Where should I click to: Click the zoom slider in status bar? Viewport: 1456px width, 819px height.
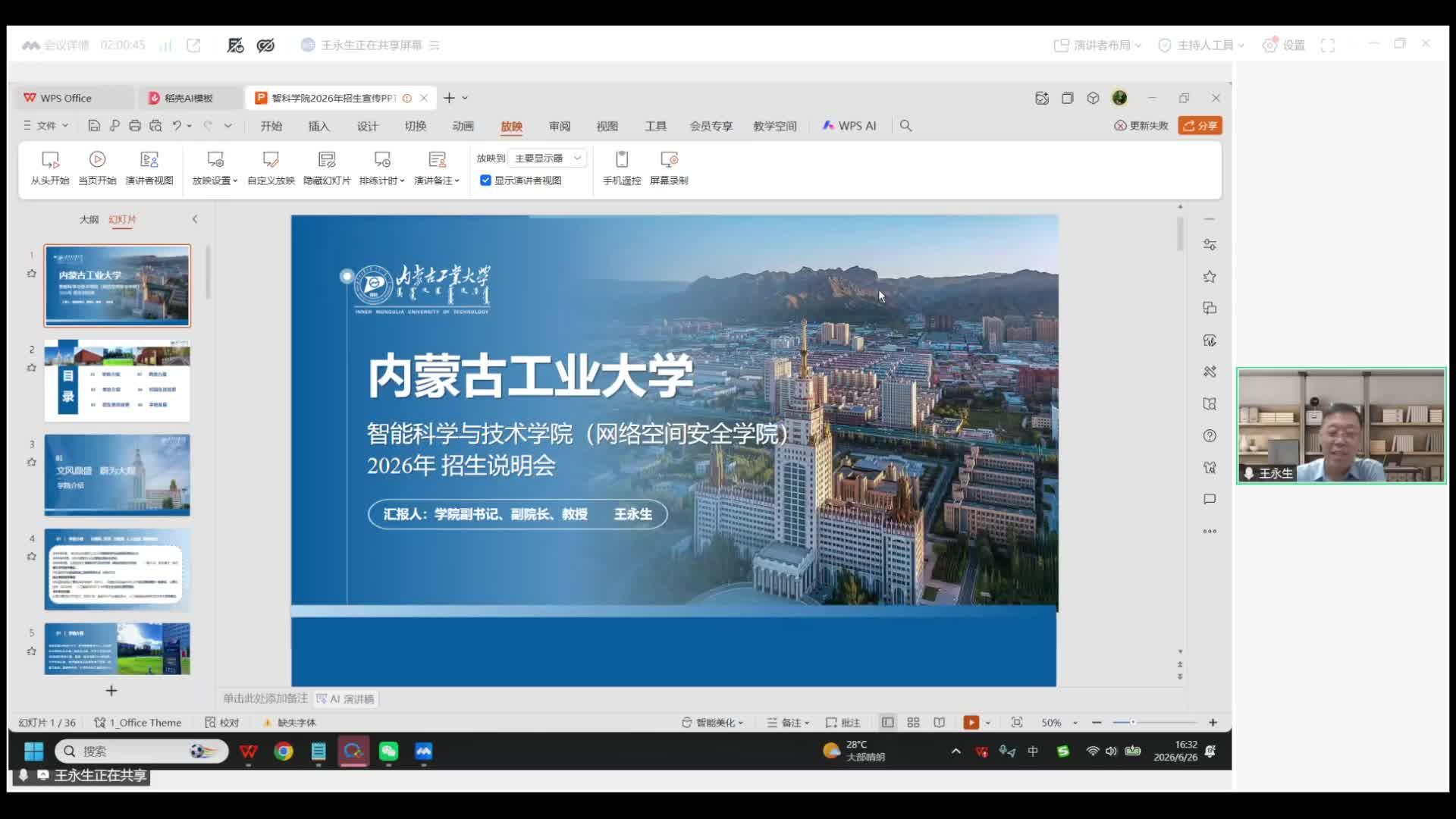pos(1154,723)
